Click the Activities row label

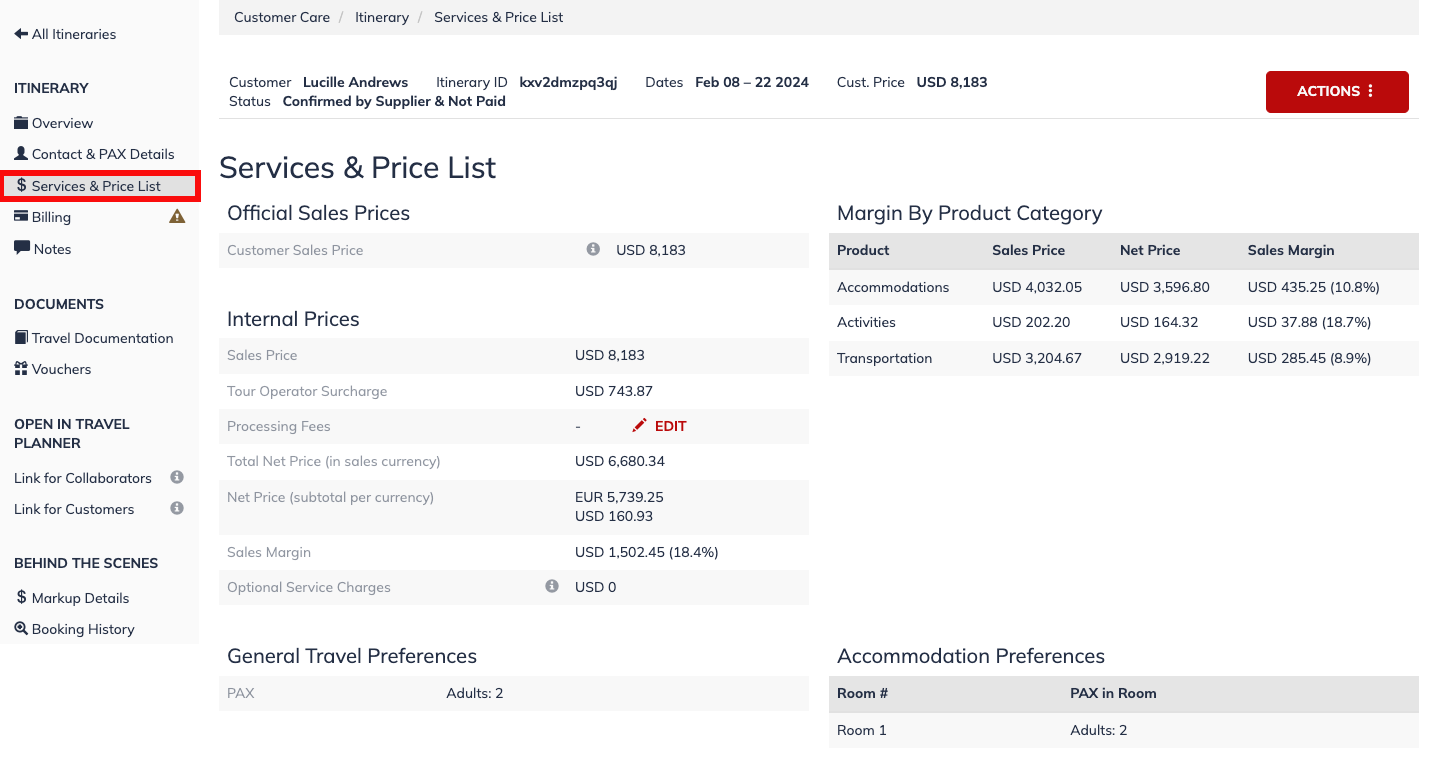(866, 322)
